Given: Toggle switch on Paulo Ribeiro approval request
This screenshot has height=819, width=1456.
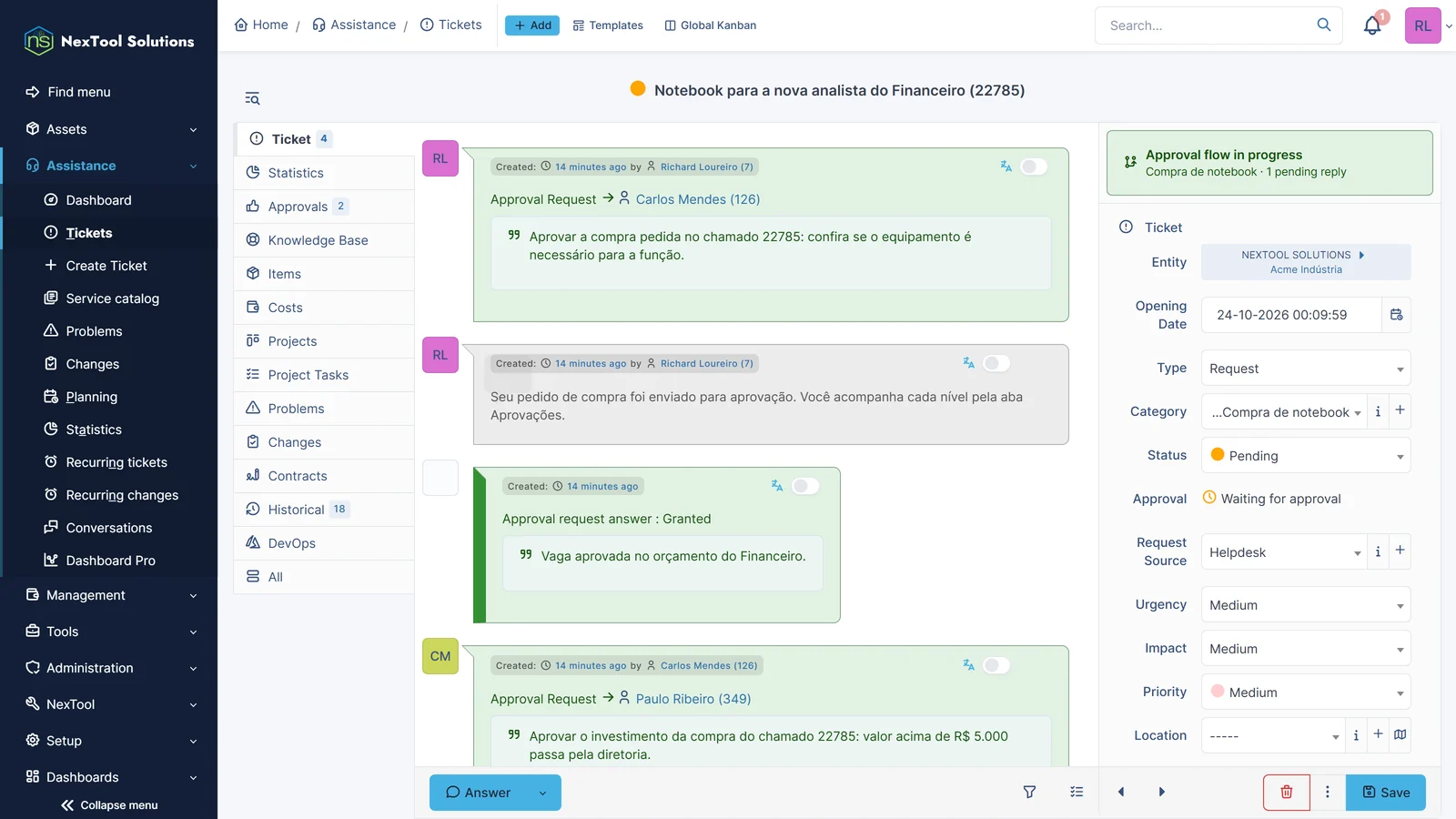Looking at the screenshot, I should pyautogui.click(x=996, y=665).
